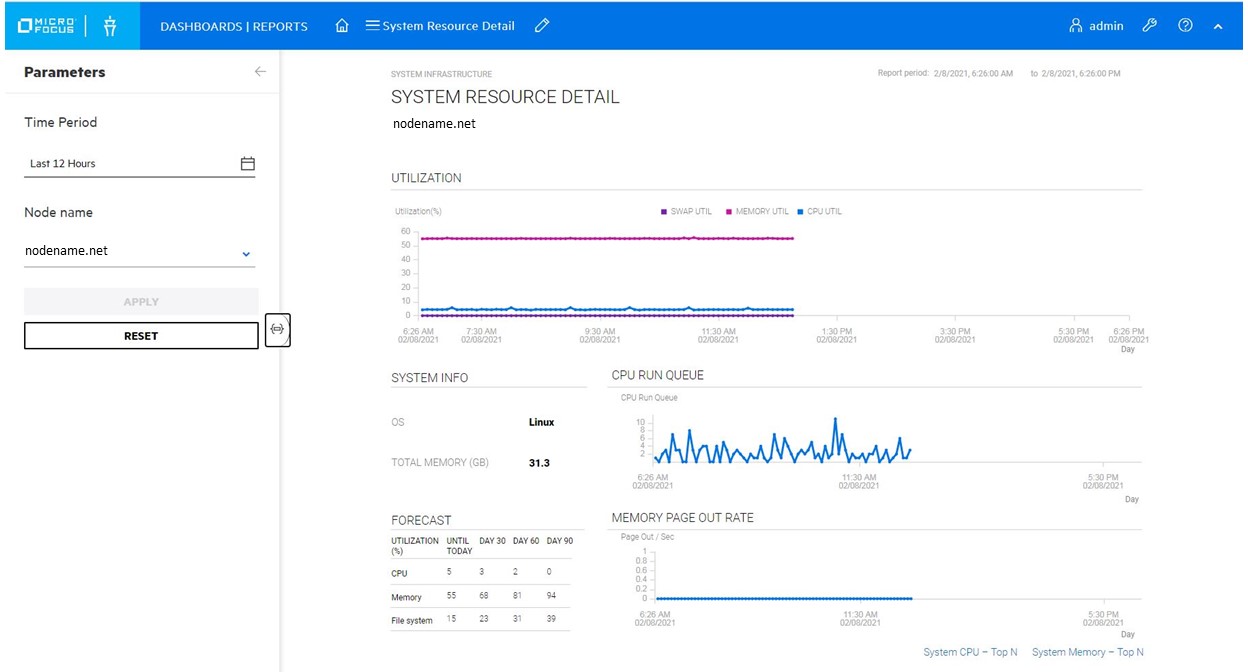Screen dimensions: 1248x672
Task: Click the Micro Focus logo
Action: [x=46, y=26]
